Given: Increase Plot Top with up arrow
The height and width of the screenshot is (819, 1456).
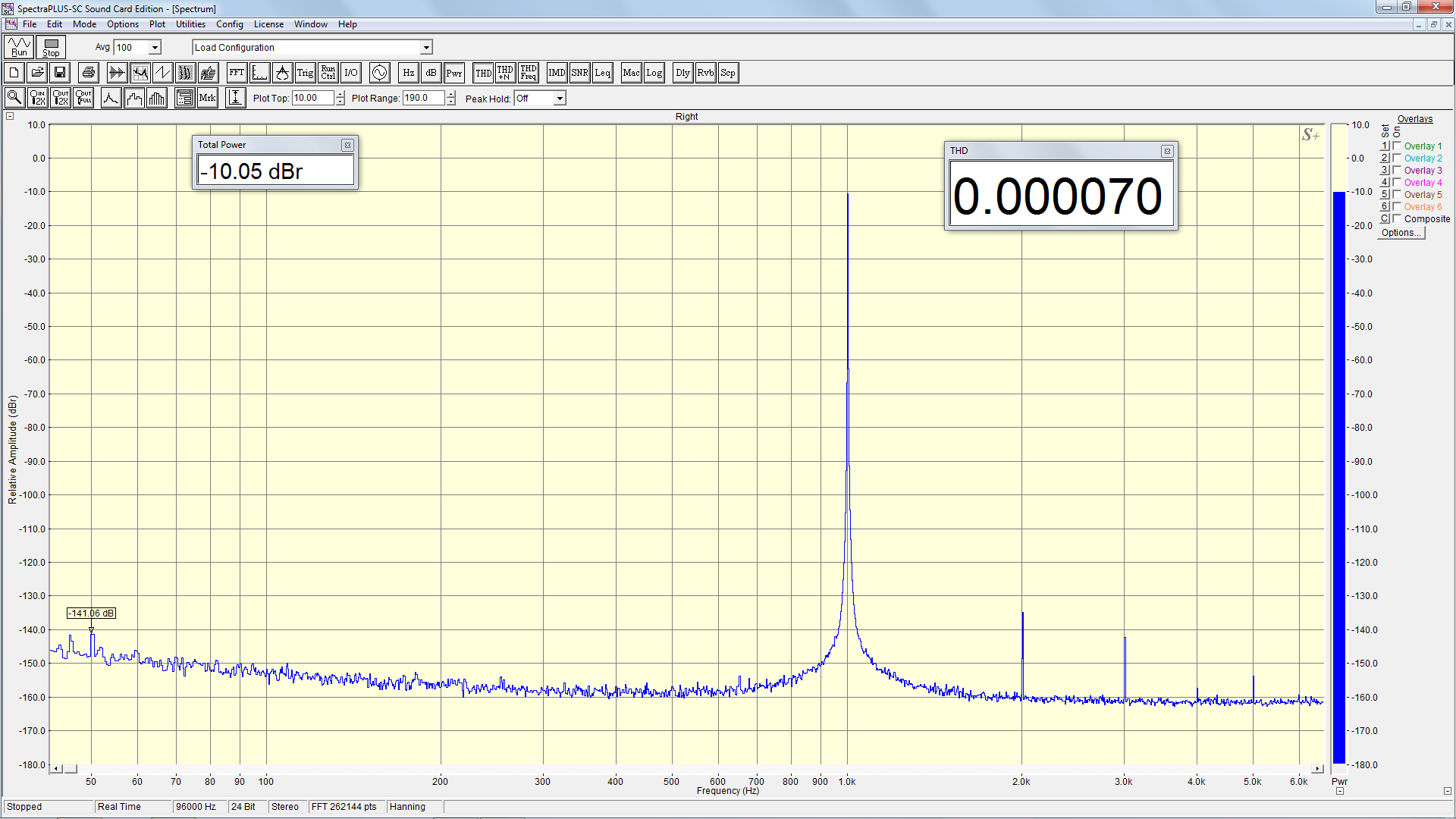Looking at the screenshot, I should pos(340,95).
